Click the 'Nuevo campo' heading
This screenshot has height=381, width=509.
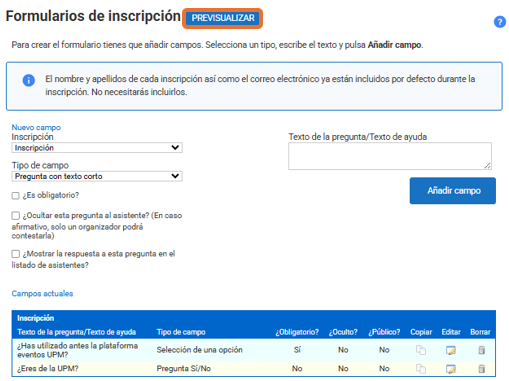pos(36,127)
